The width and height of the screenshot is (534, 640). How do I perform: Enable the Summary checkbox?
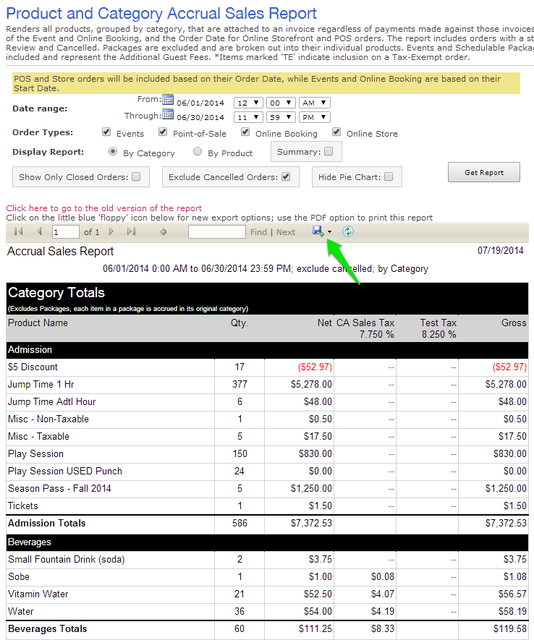328,151
